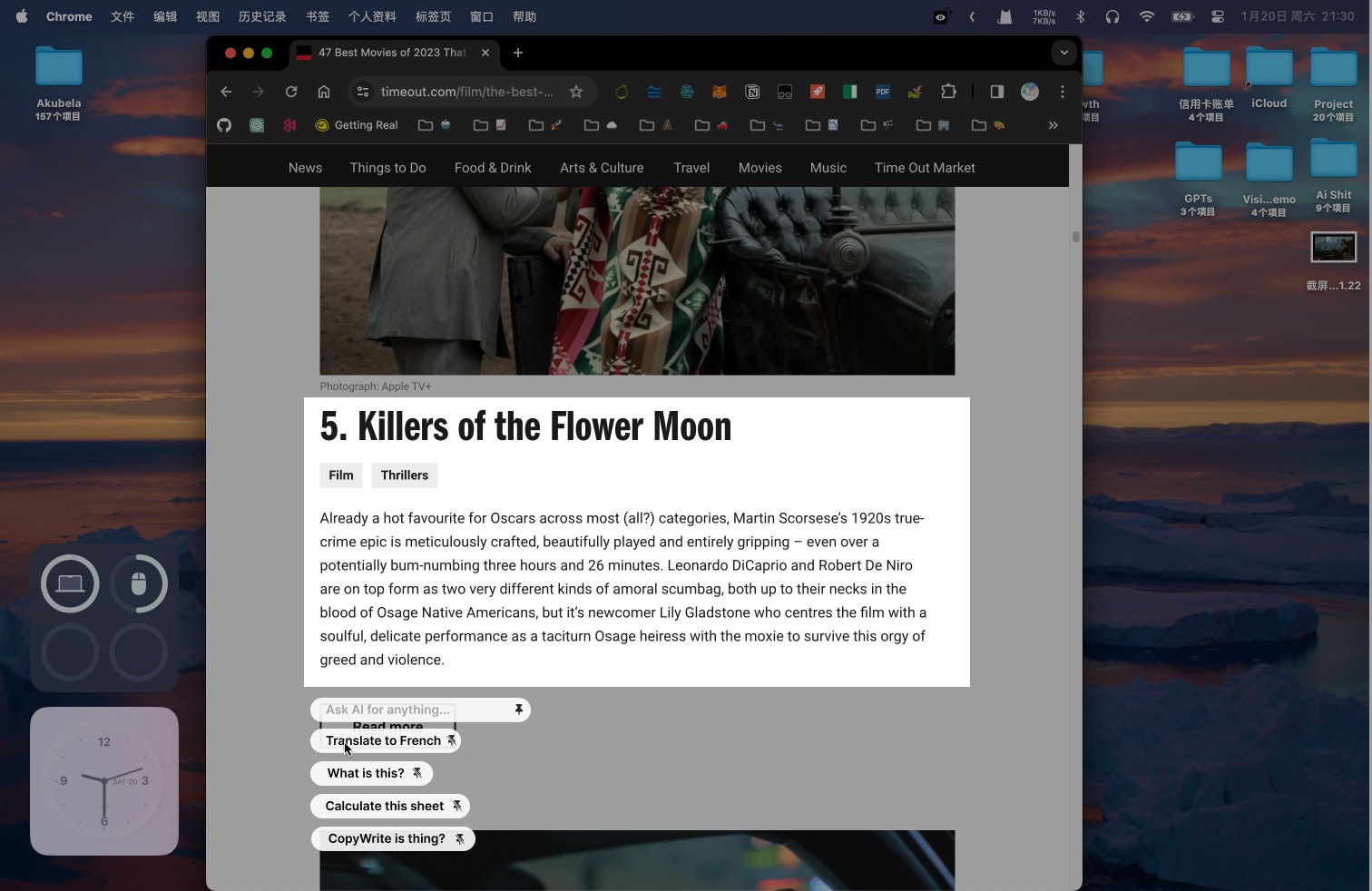Toggle Chrome side panel icon
The image size is (1372, 891).
coord(997,92)
